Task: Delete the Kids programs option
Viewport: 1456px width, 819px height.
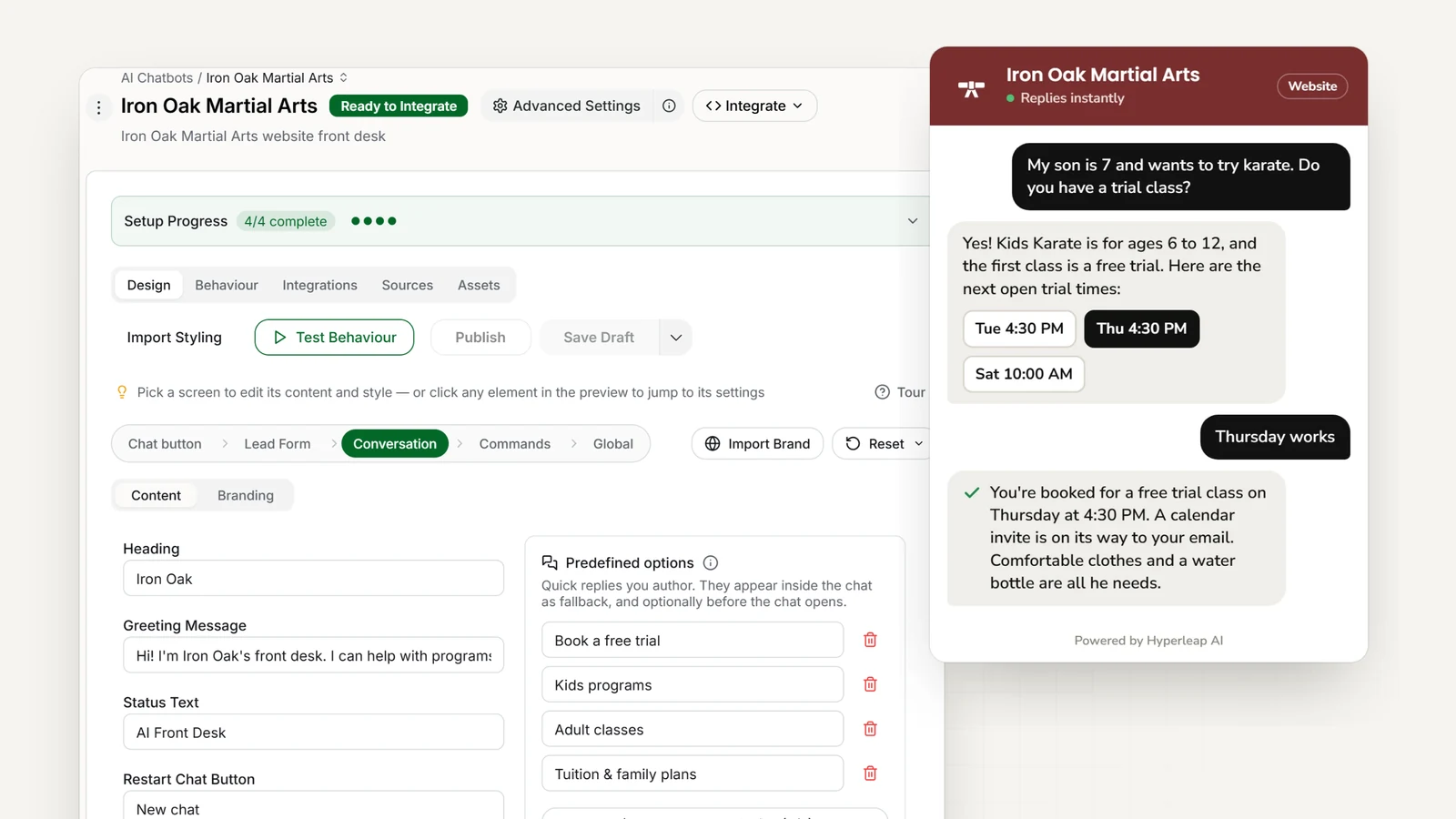Action: [870, 684]
